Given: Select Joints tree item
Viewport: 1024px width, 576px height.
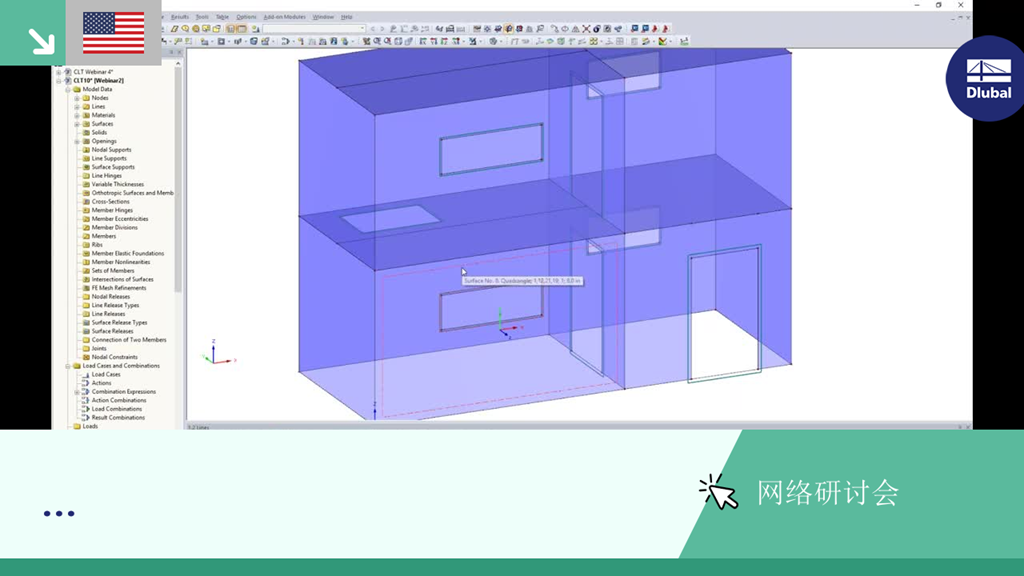Looking at the screenshot, I should coord(99,348).
